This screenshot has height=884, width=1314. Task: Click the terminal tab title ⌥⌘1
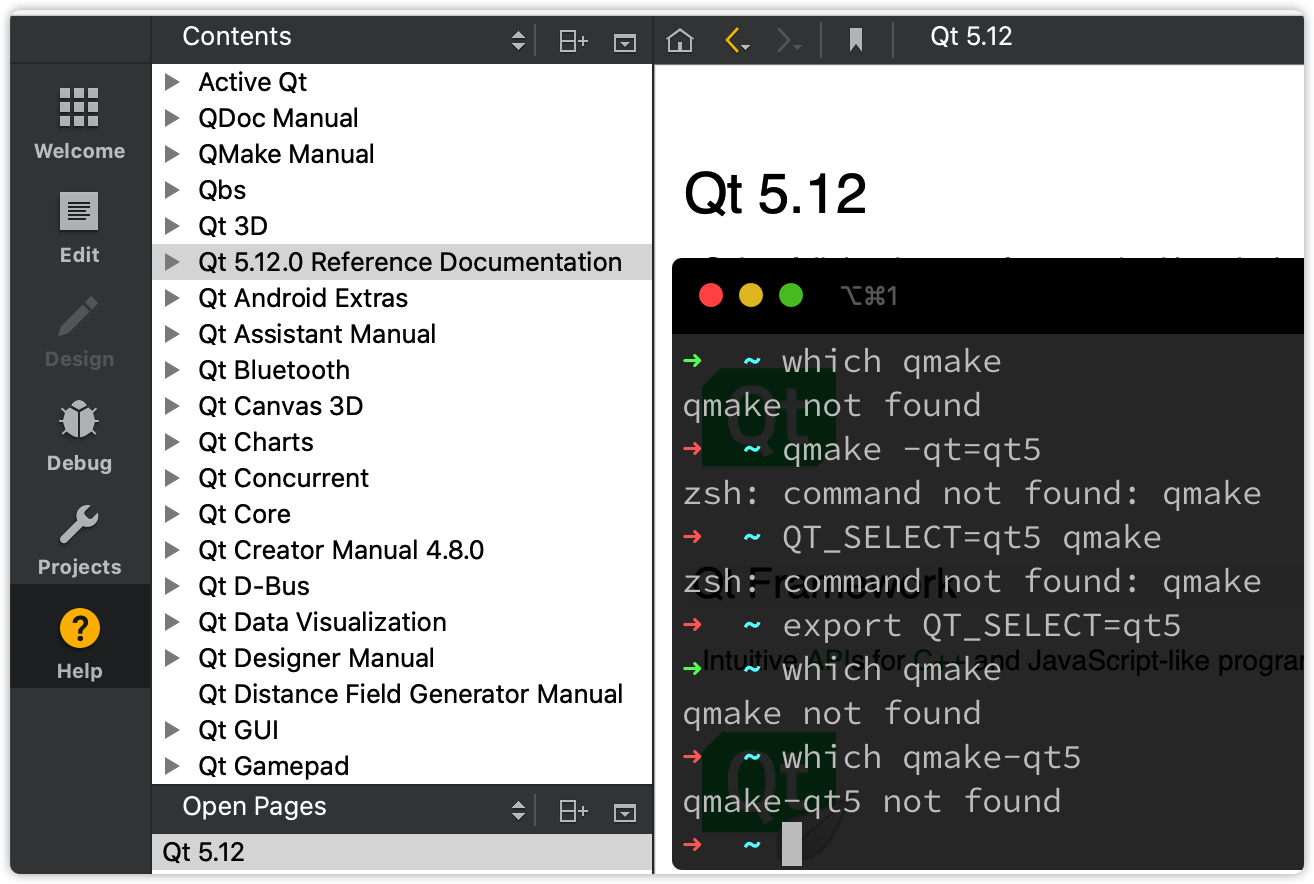click(869, 296)
